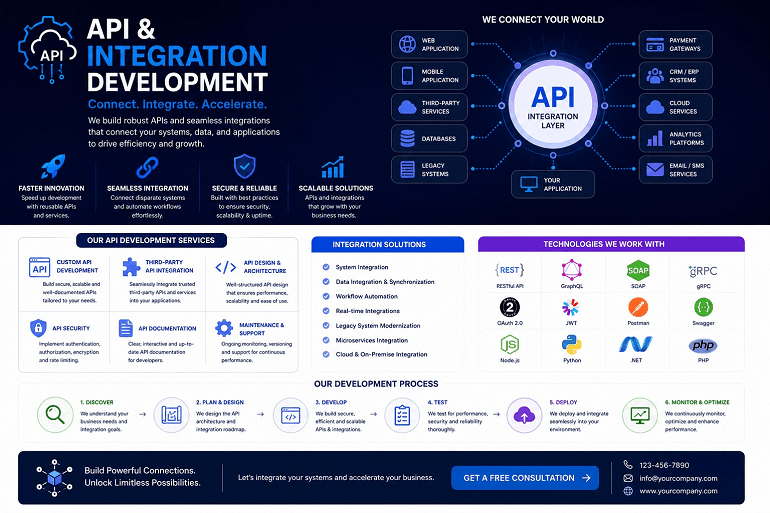Image resolution: width=770 pixels, height=513 pixels.
Task: Select the PHP logo
Action: 703,346
